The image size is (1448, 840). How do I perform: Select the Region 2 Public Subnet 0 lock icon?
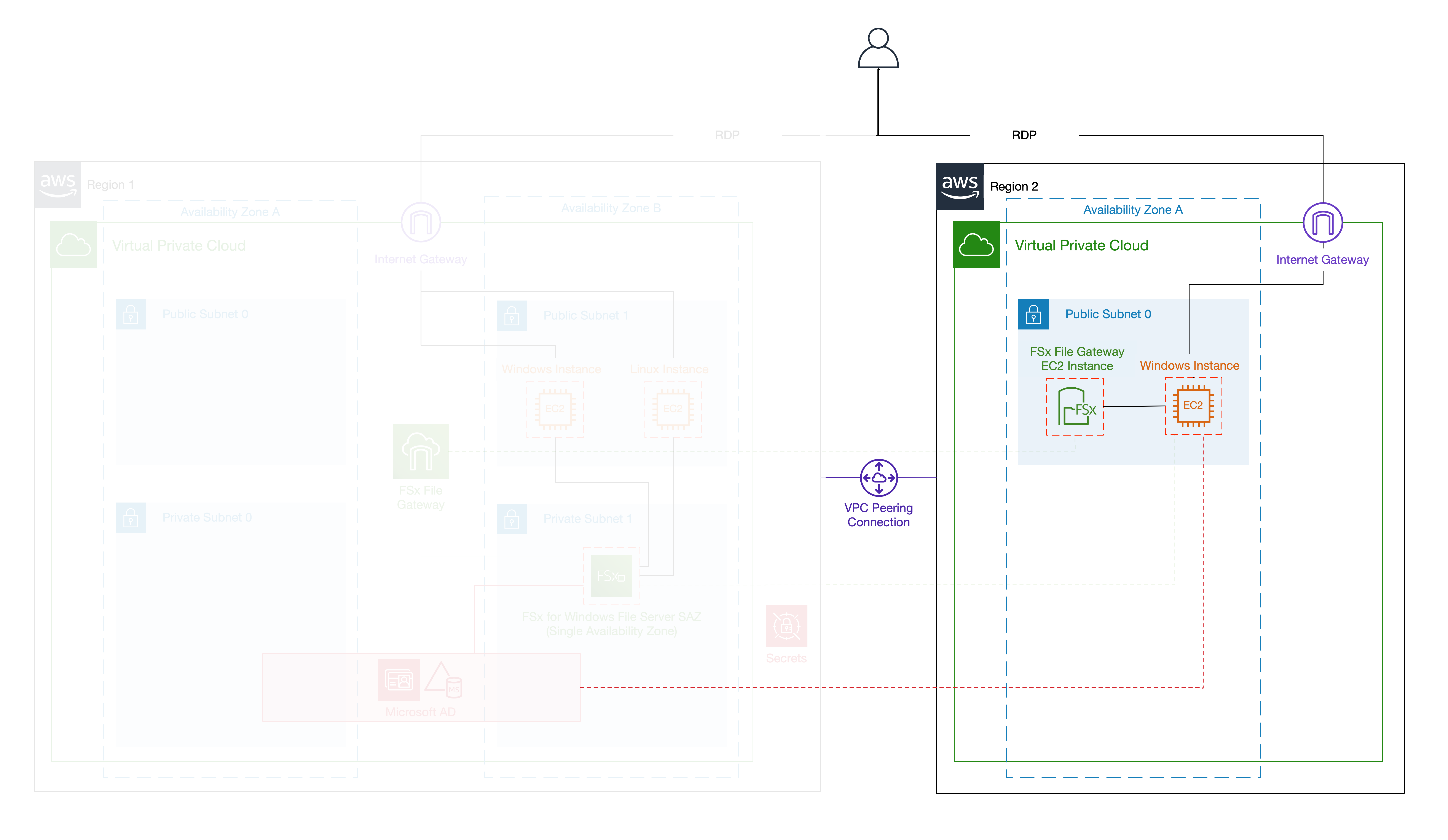[x=1033, y=314]
